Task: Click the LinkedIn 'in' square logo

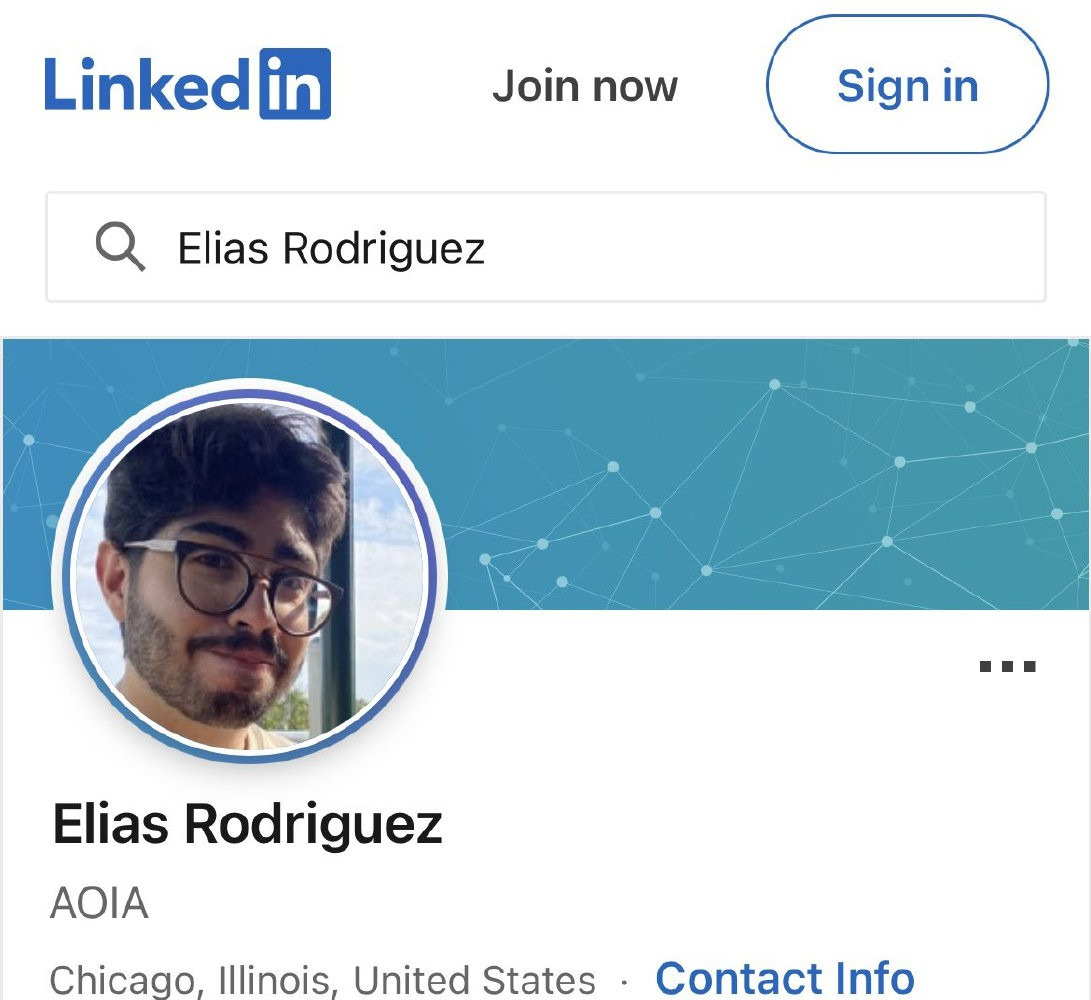Action: (295, 84)
